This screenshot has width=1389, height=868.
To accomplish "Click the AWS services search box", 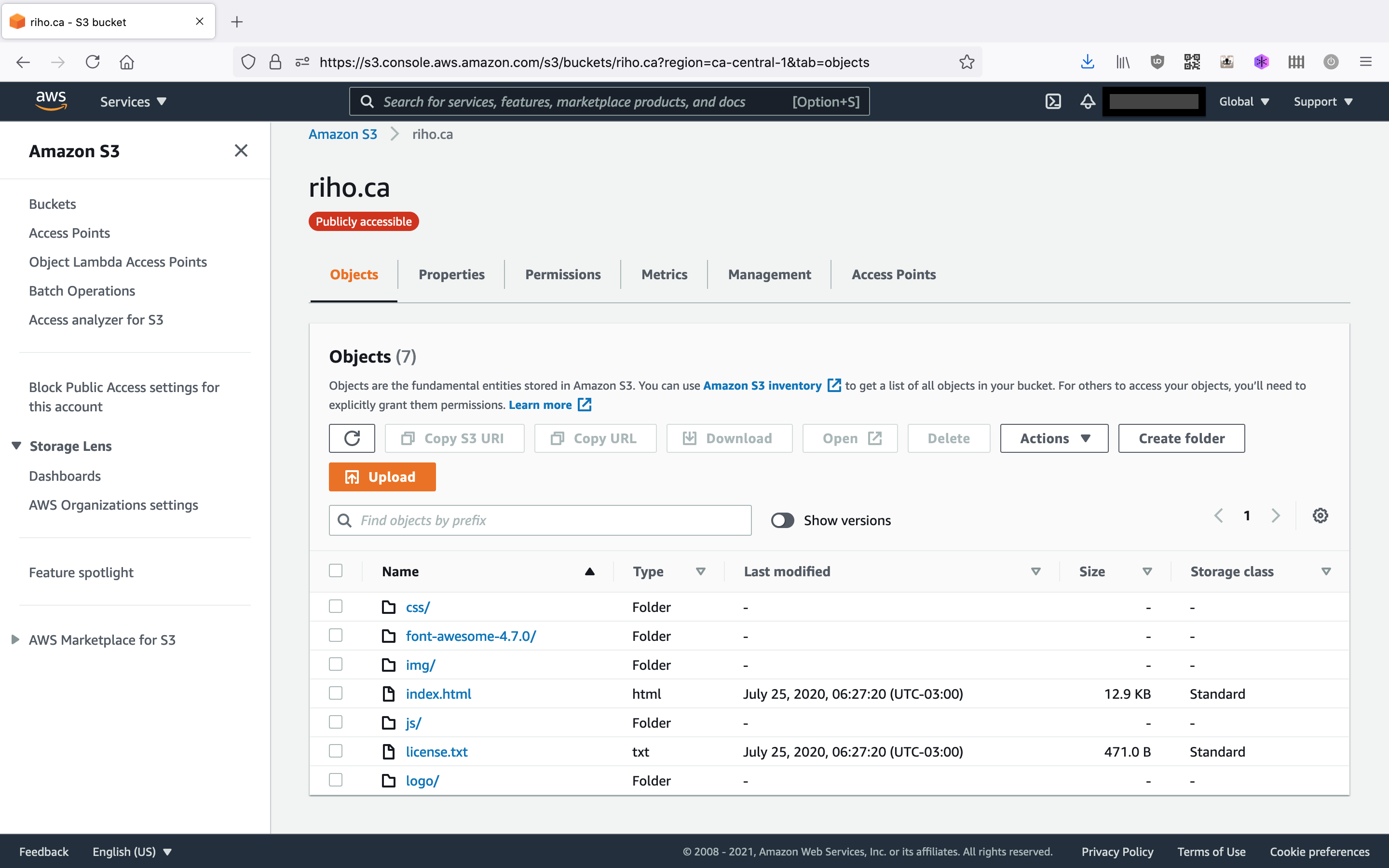I will pos(609,102).
